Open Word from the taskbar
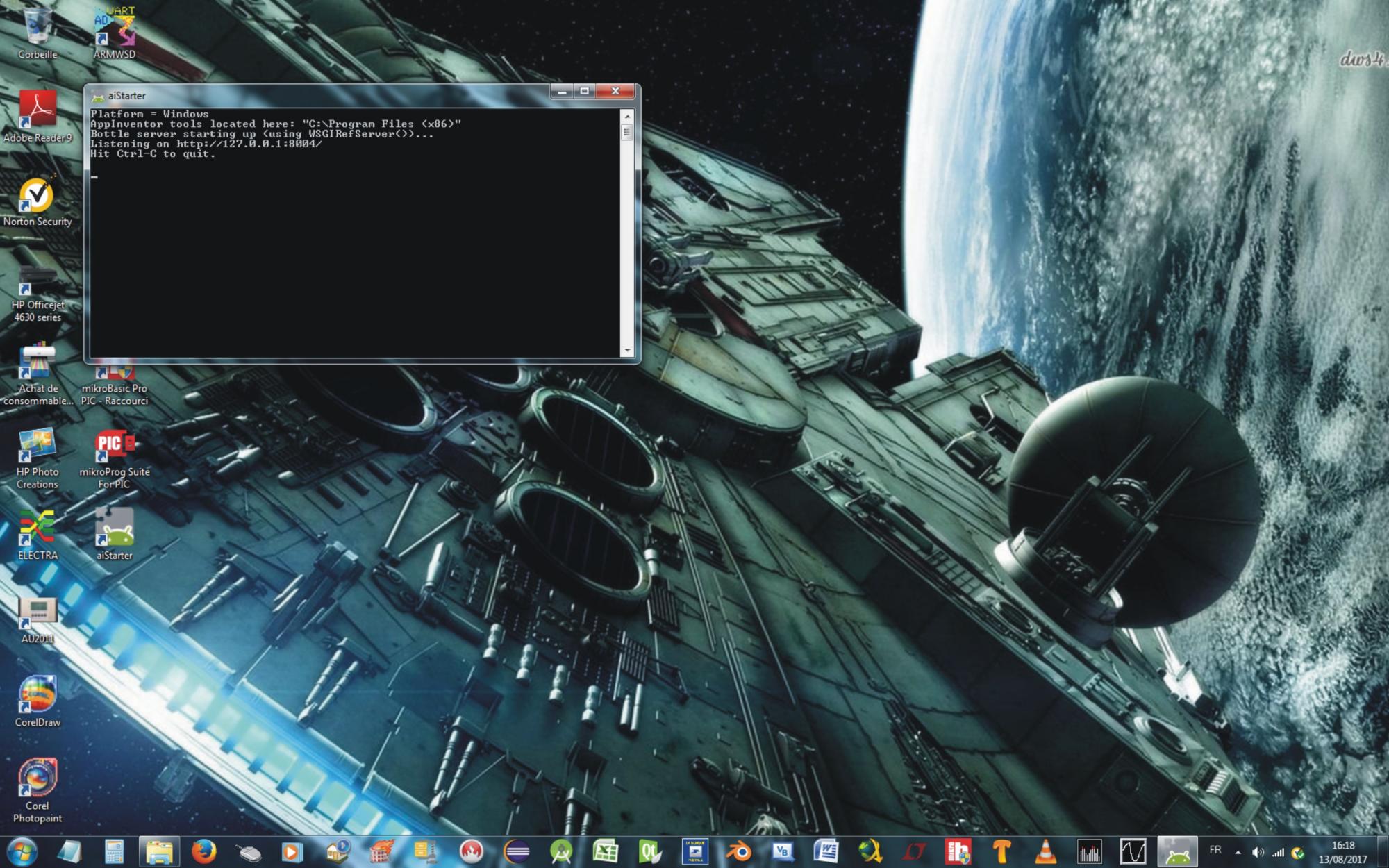1389x868 pixels. 826,851
